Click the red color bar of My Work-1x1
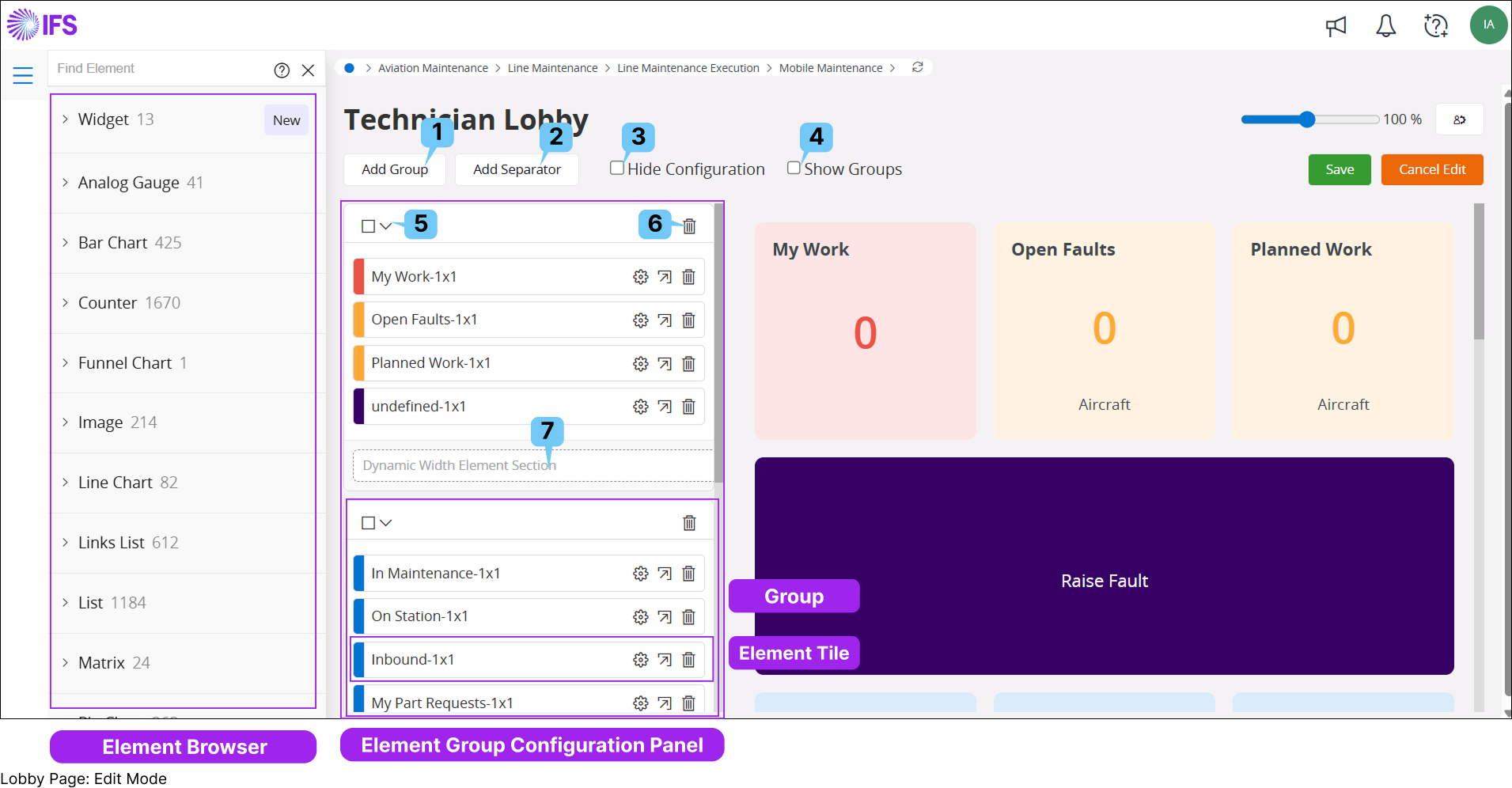 (358, 277)
